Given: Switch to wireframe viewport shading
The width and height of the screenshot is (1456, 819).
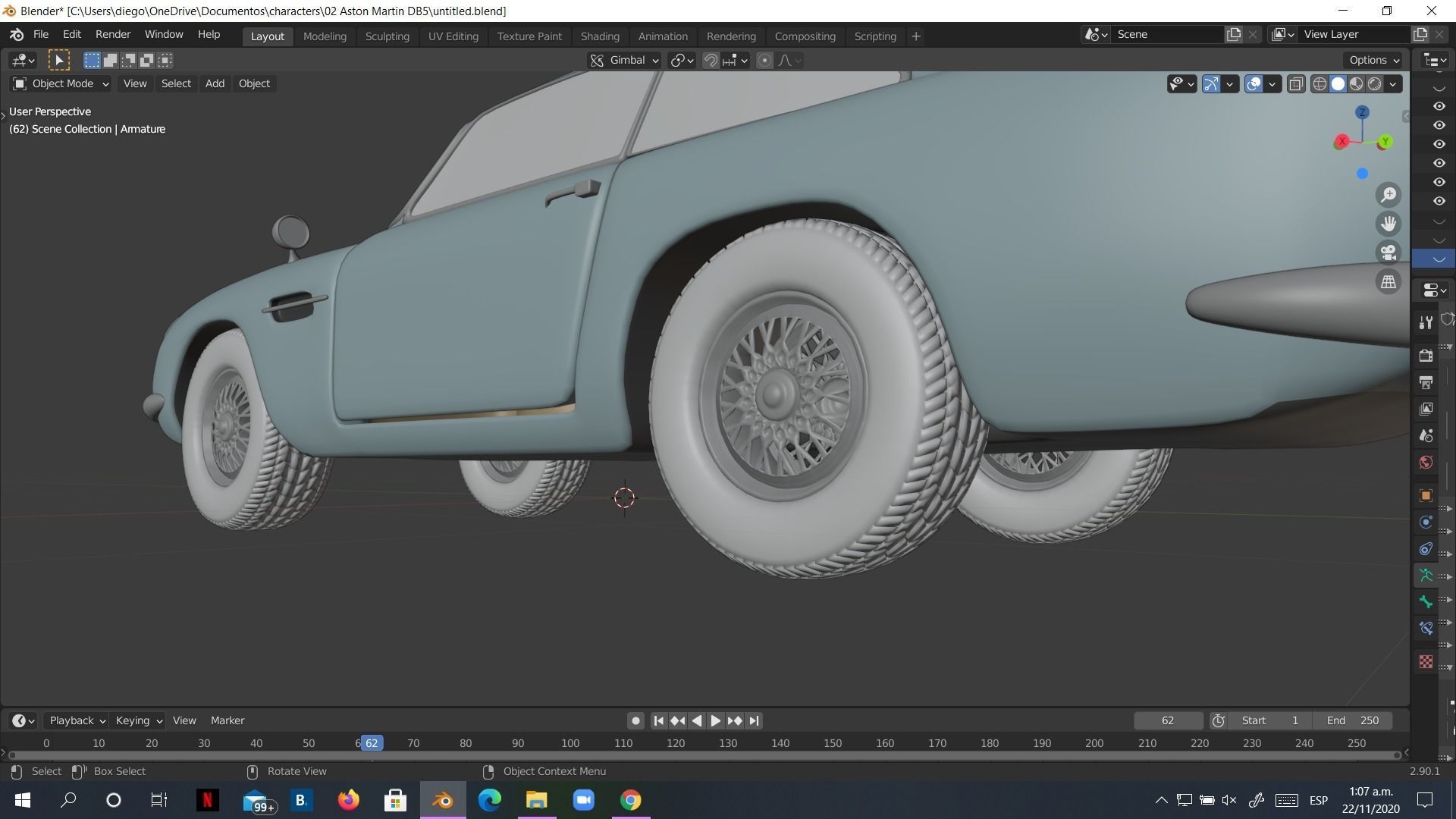Looking at the screenshot, I should click(1319, 84).
